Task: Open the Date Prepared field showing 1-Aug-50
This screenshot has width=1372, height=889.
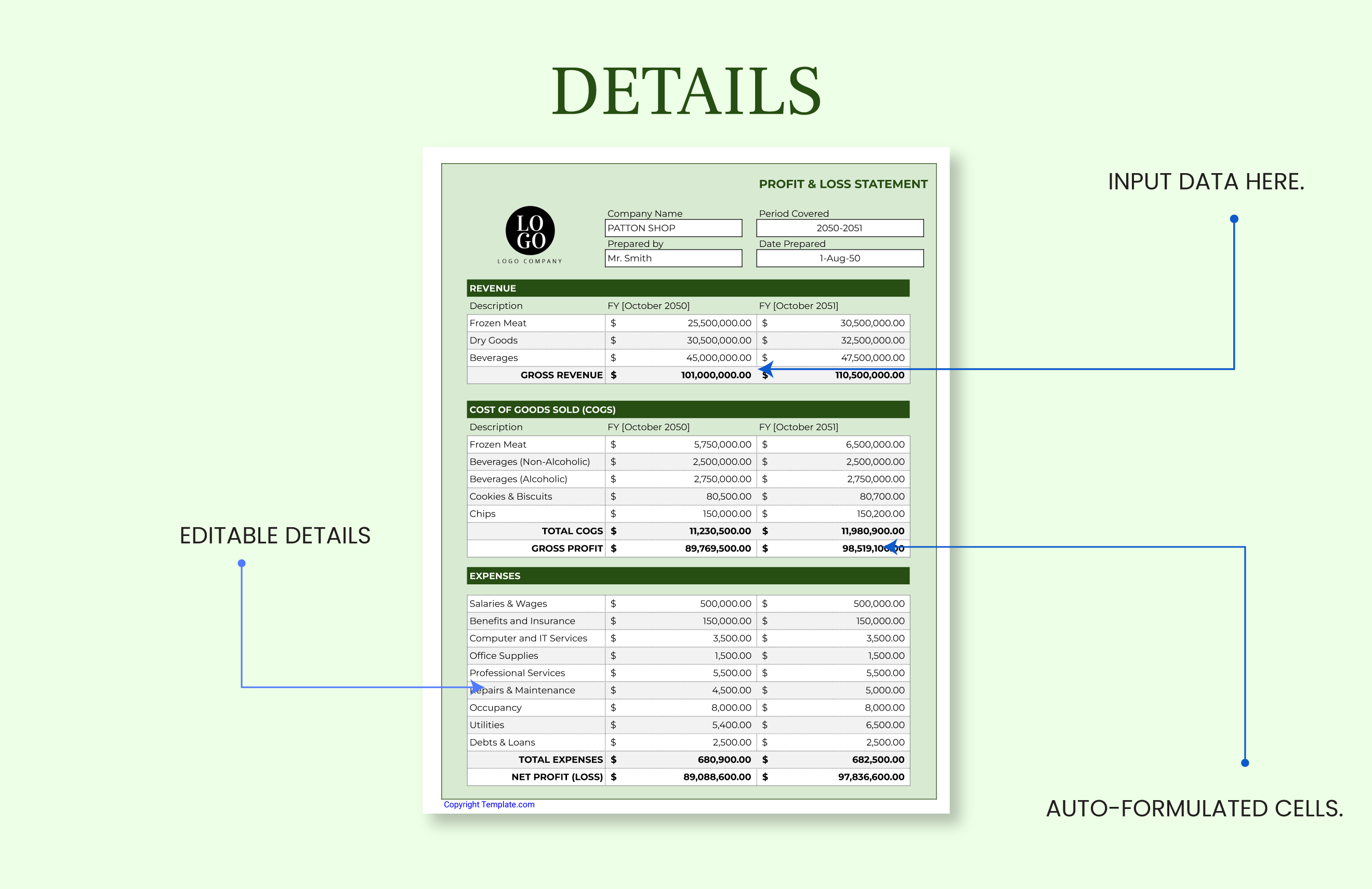Action: (839, 258)
